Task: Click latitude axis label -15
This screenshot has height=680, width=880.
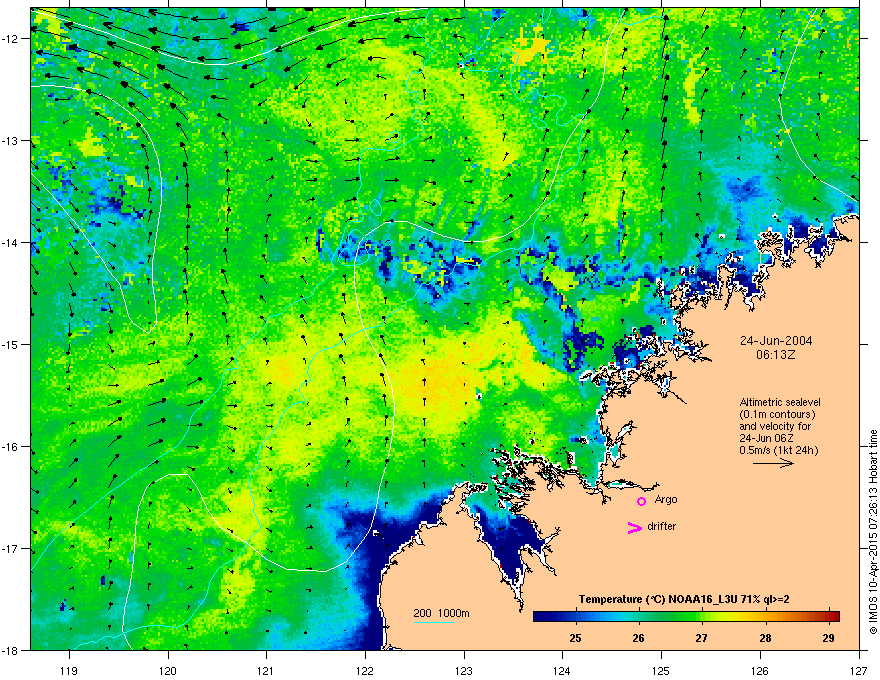Action: pos(10,344)
